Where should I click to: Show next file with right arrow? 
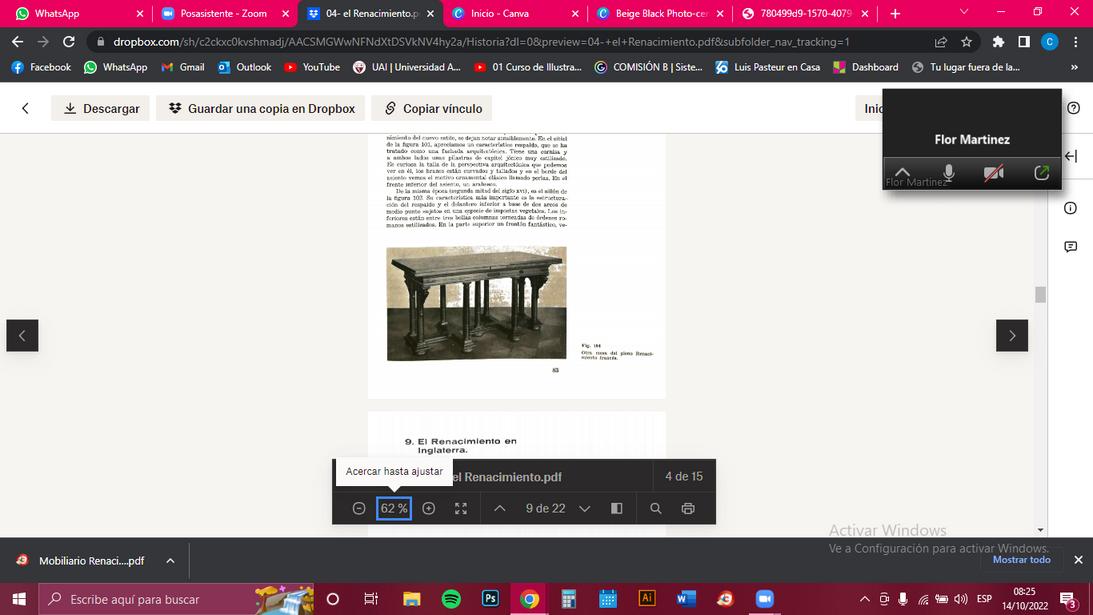[x=1012, y=335]
